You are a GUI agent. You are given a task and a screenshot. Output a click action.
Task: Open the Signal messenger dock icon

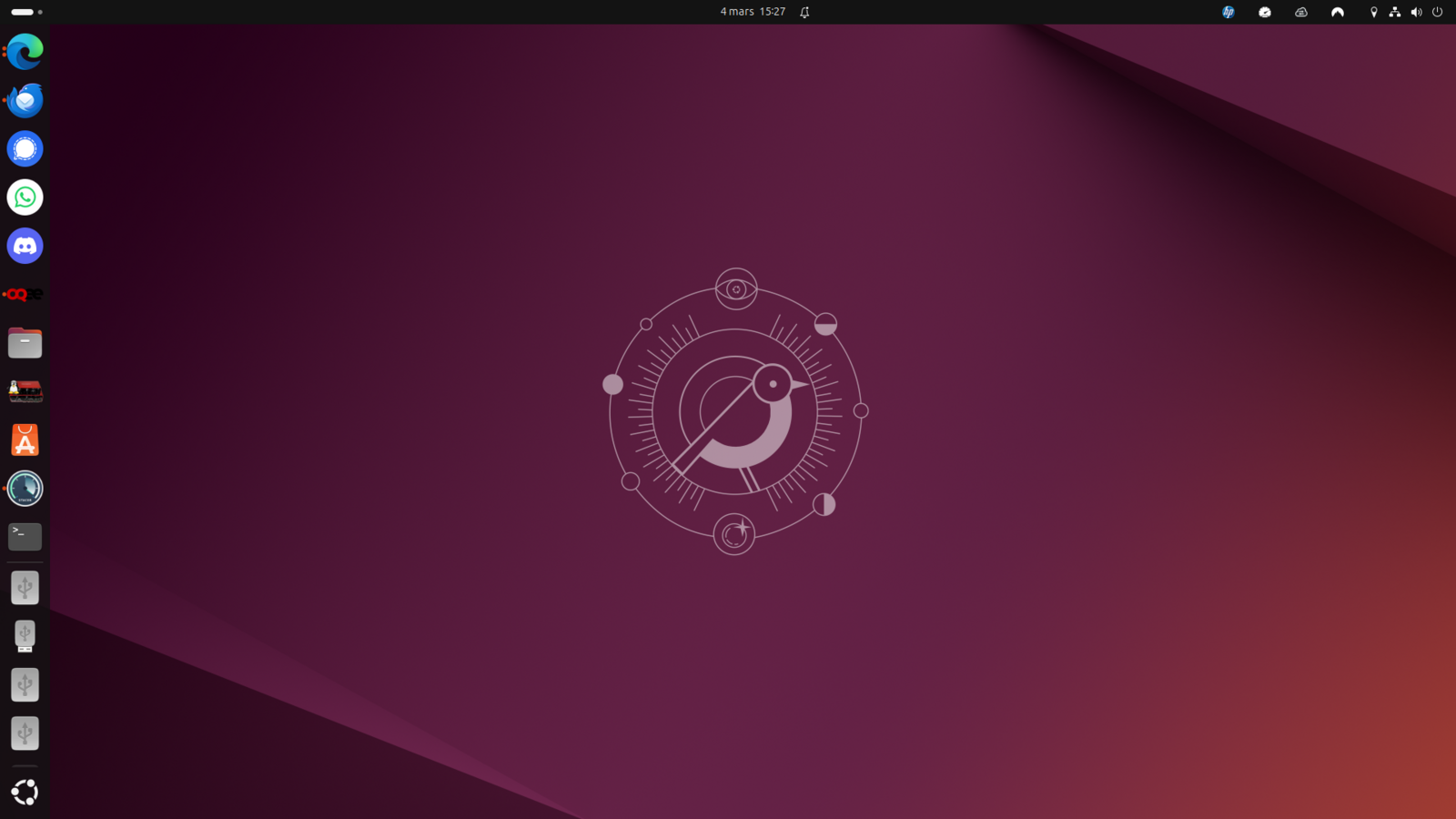click(x=25, y=148)
